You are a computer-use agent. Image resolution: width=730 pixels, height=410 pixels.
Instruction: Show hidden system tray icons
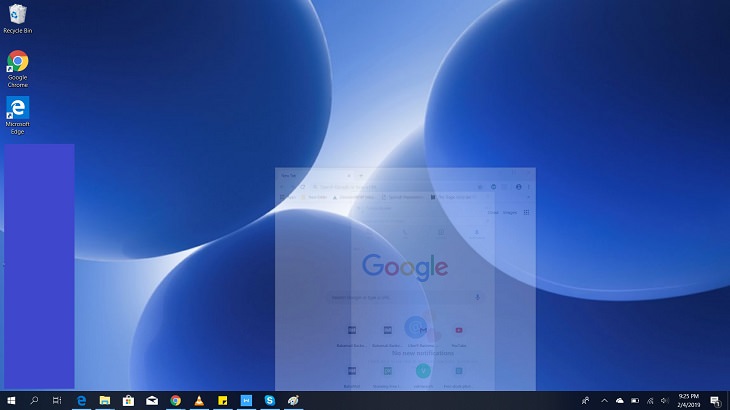click(x=604, y=400)
